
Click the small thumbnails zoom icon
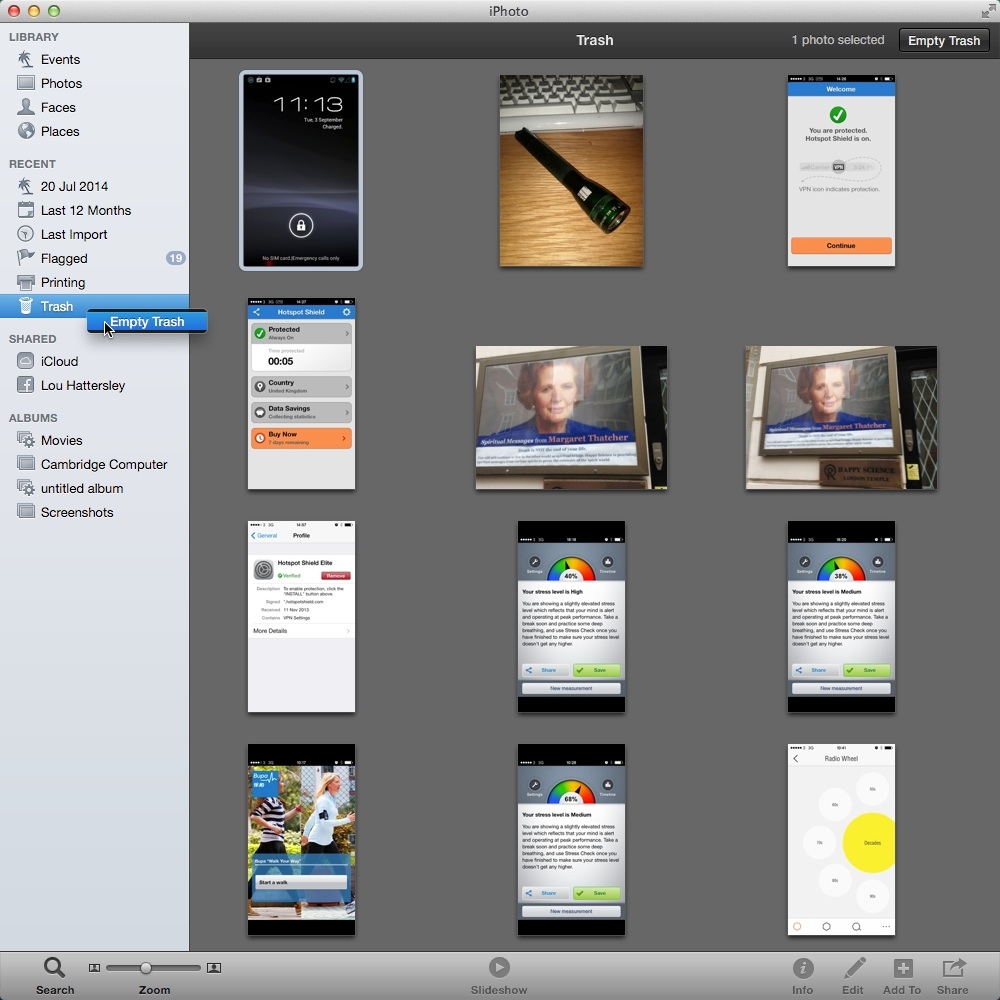click(x=94, y=968)
